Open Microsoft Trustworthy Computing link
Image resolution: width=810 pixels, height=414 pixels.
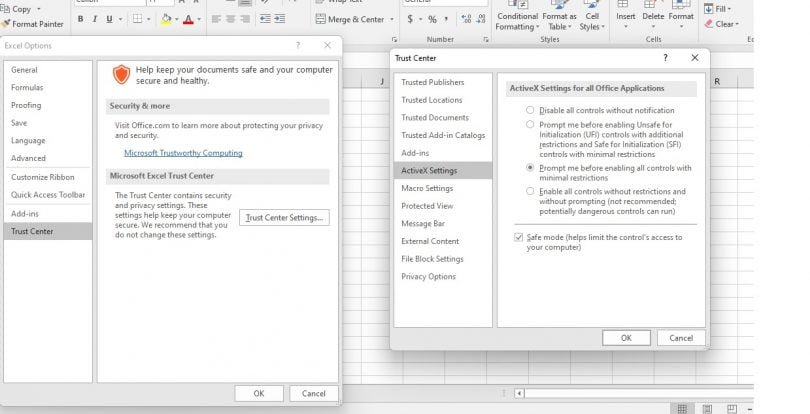pyautogui.click(x=183, y=153)
